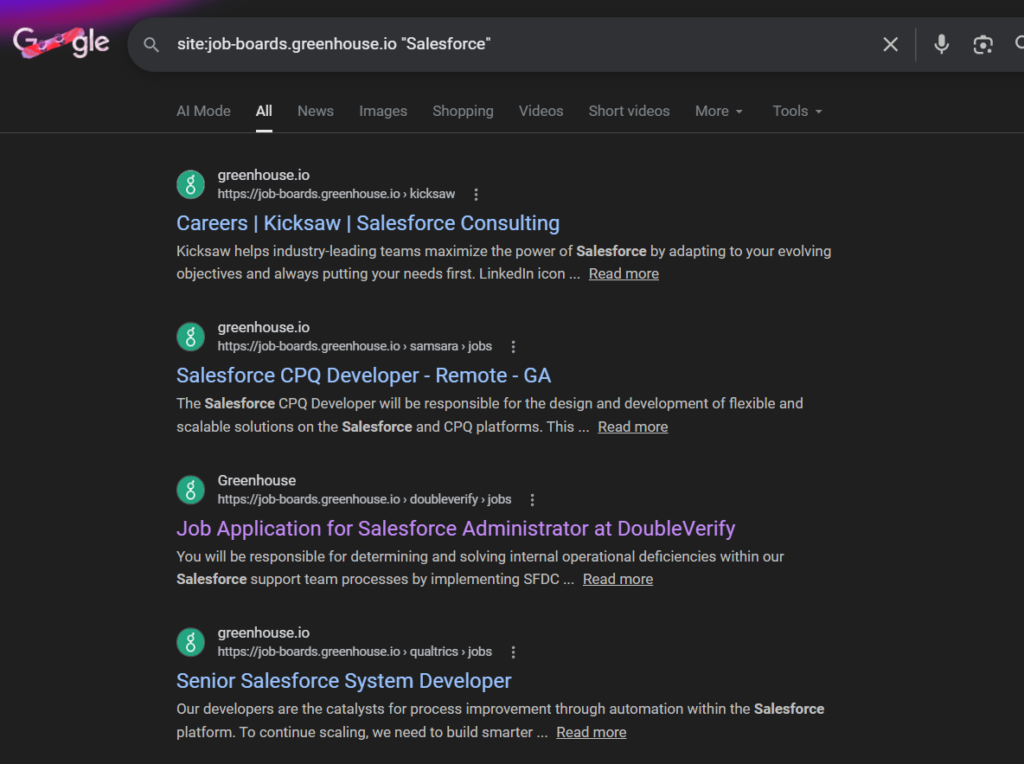Open three-dot menu for Kicksaw result

[x=476, y=194]
